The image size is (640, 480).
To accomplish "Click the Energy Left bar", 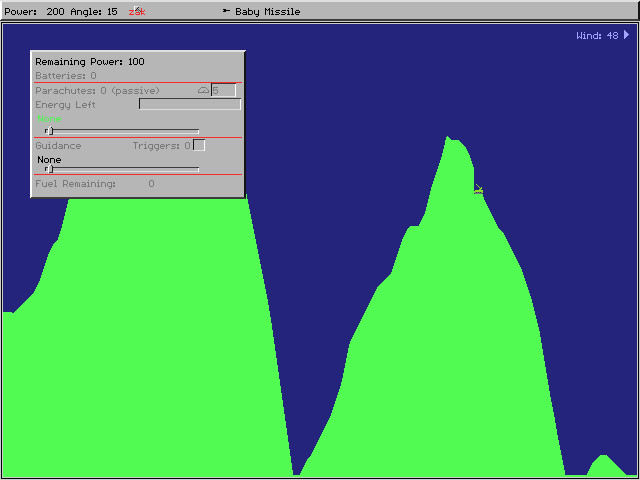I will (189, 104).
